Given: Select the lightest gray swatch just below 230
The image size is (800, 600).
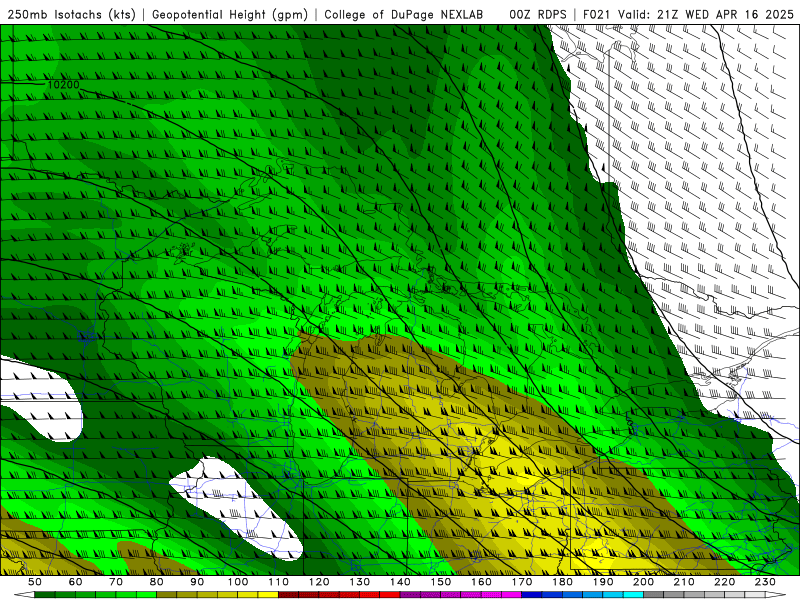Looking at the screenshot, I should point(755,594).
